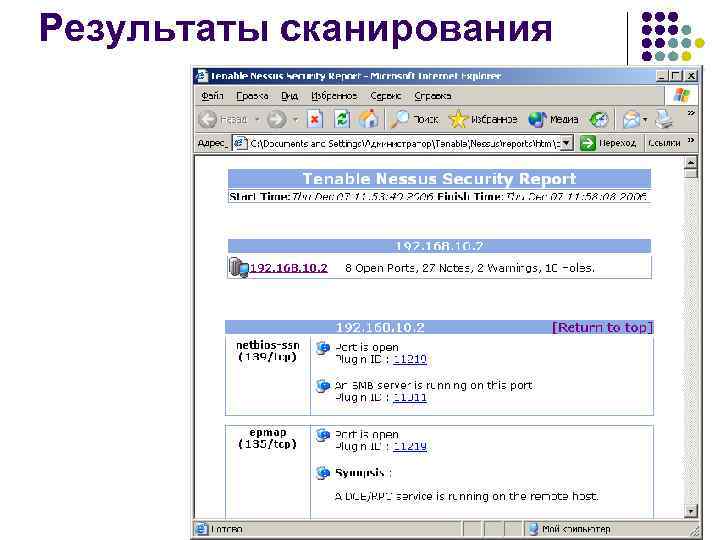Click the info icon next to epmap 'Port is open'
This screenshot has height=540, width=720.
tap(323, 434)
